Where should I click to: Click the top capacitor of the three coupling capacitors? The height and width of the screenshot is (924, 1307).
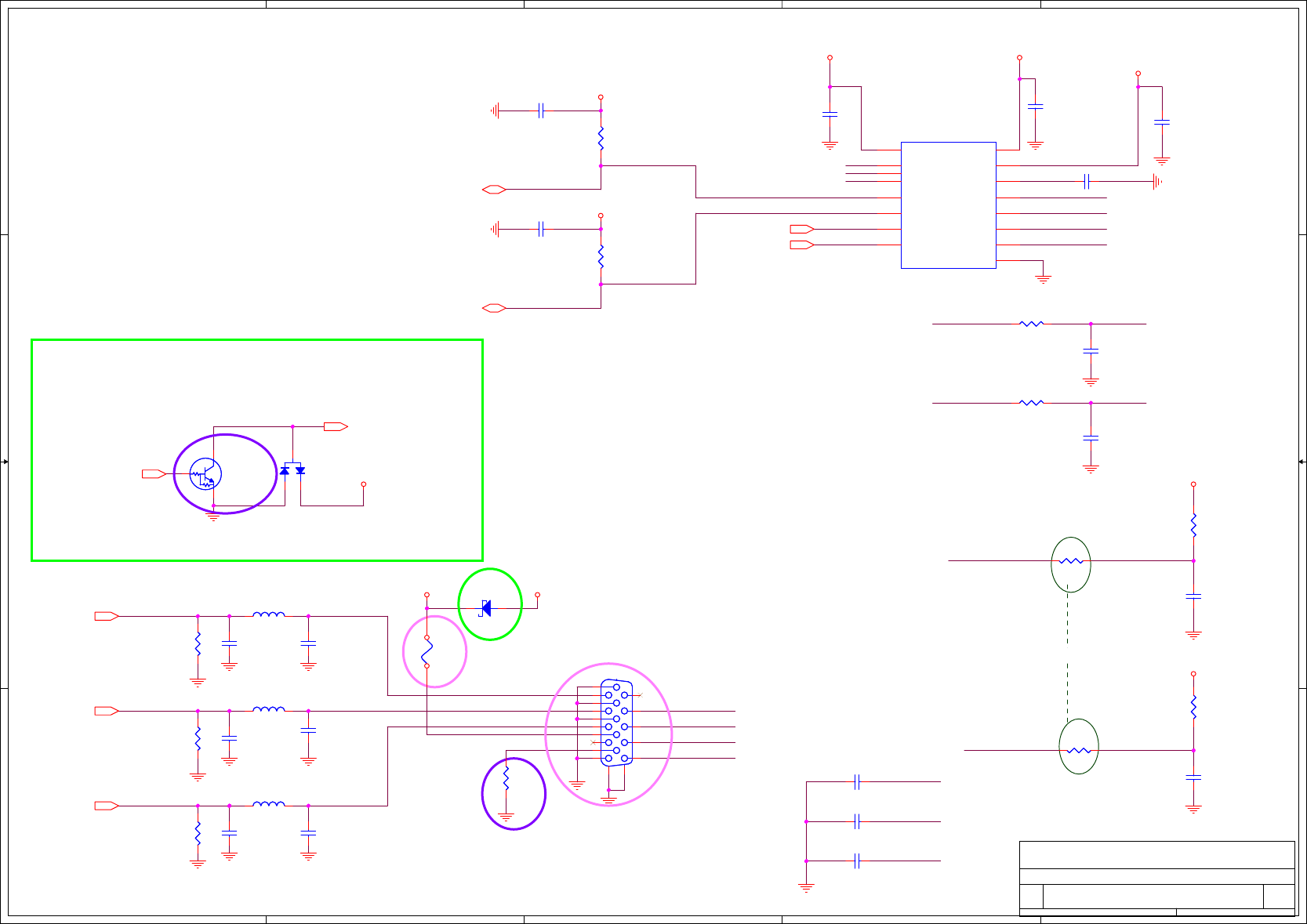pyautogui.click(x=857, y=781)
